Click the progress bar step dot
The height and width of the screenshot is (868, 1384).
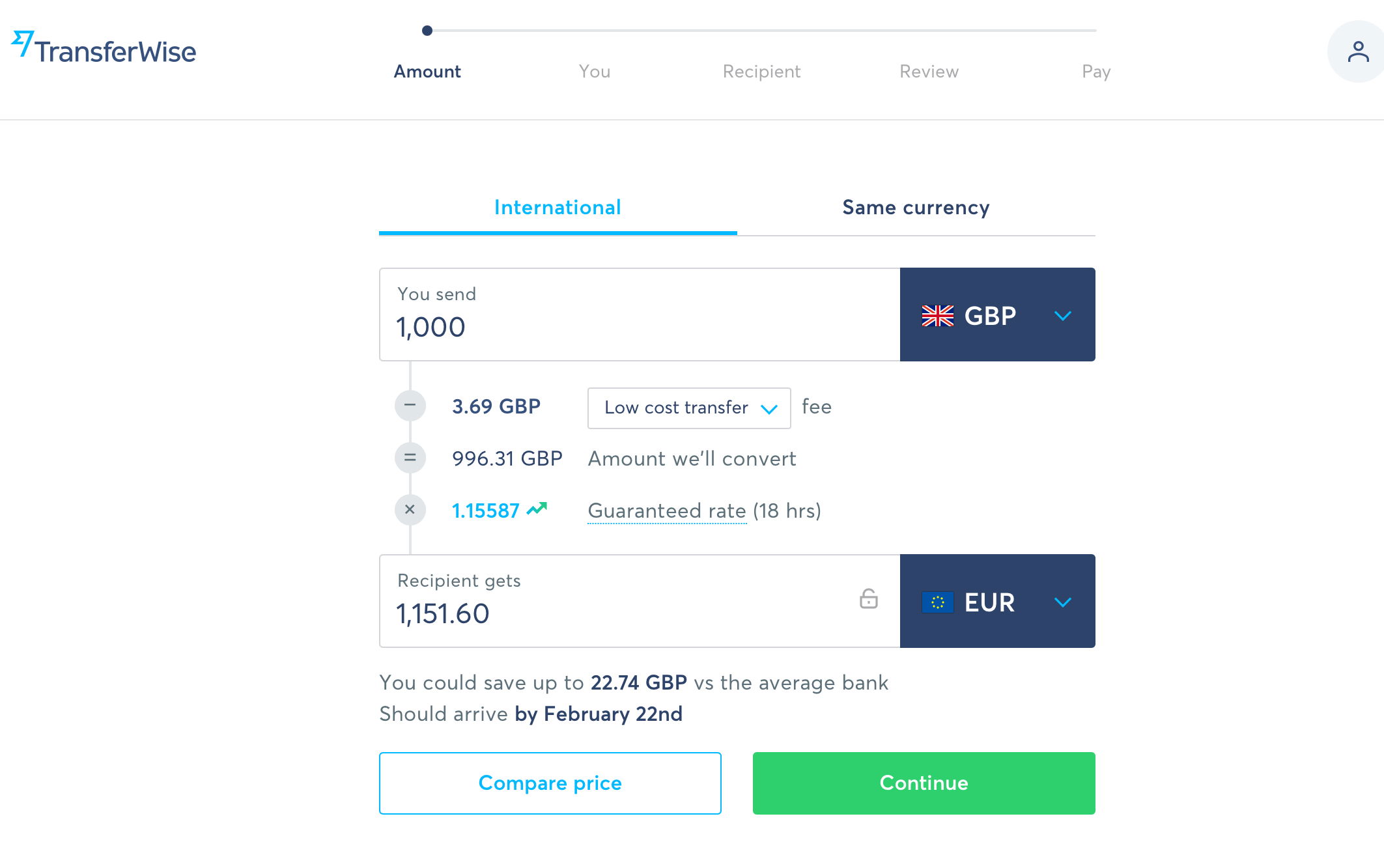tap(427, 31)
